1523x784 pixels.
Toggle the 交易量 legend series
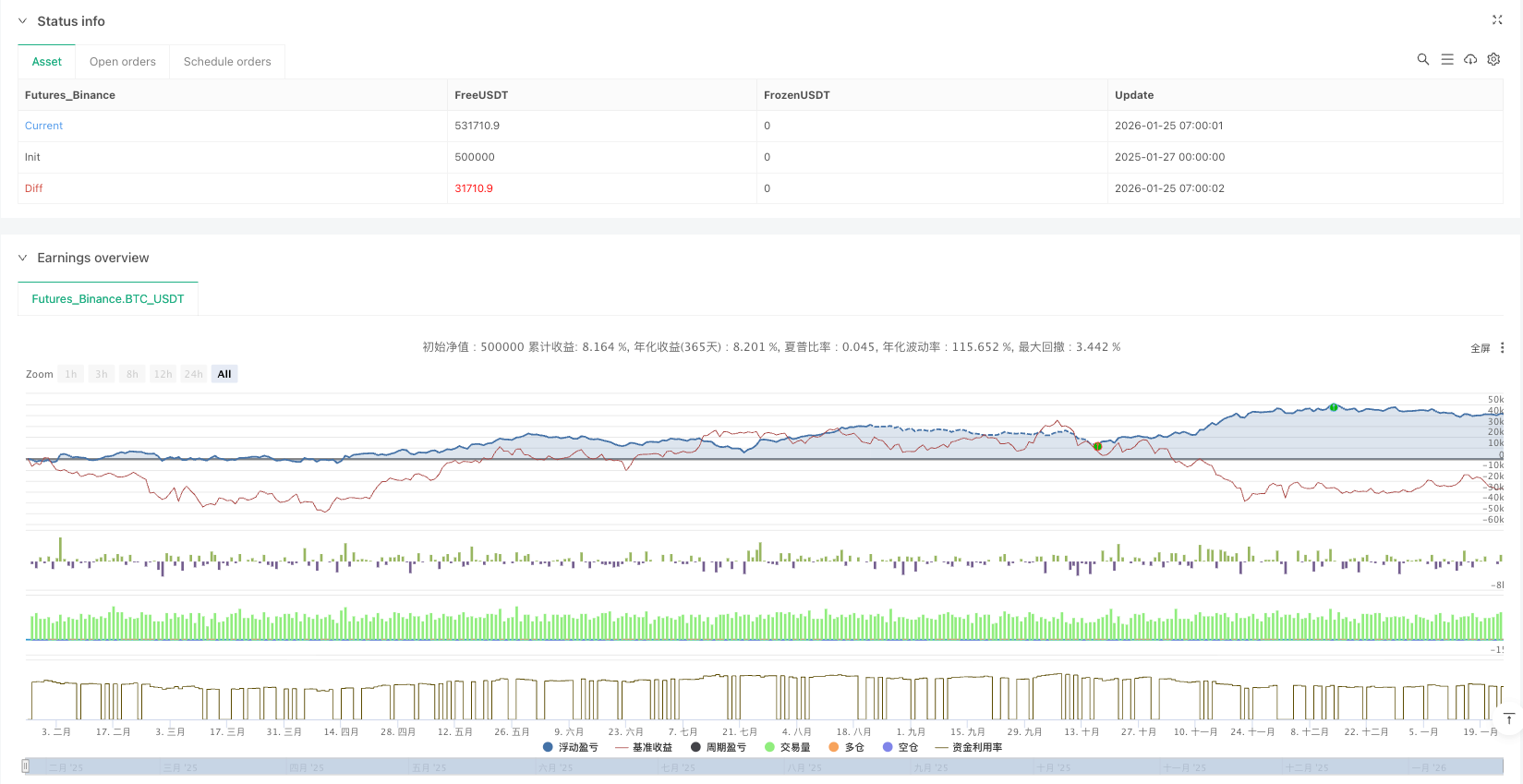[x=787, y=747]
